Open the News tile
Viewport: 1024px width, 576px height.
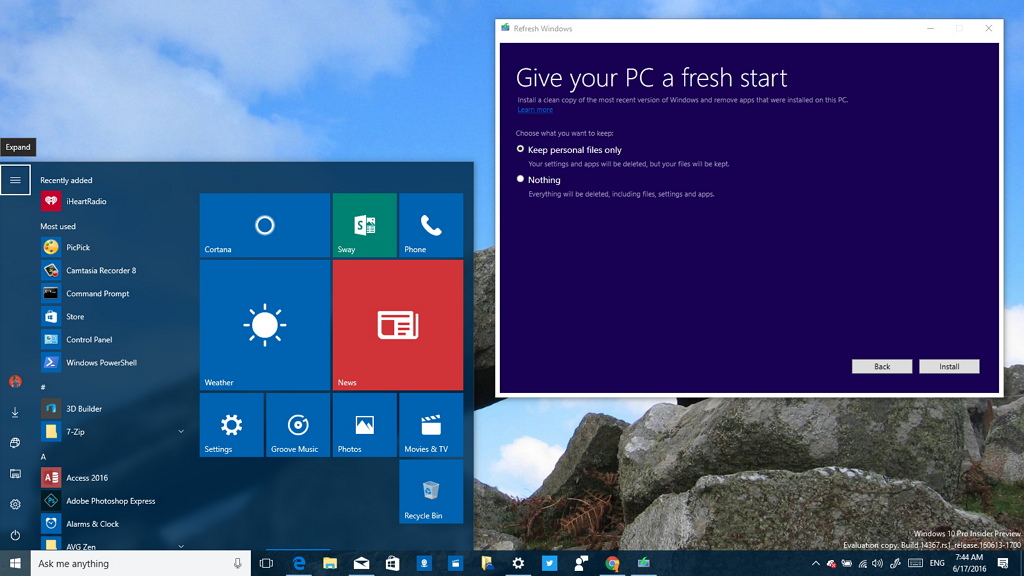coord(398,325)
